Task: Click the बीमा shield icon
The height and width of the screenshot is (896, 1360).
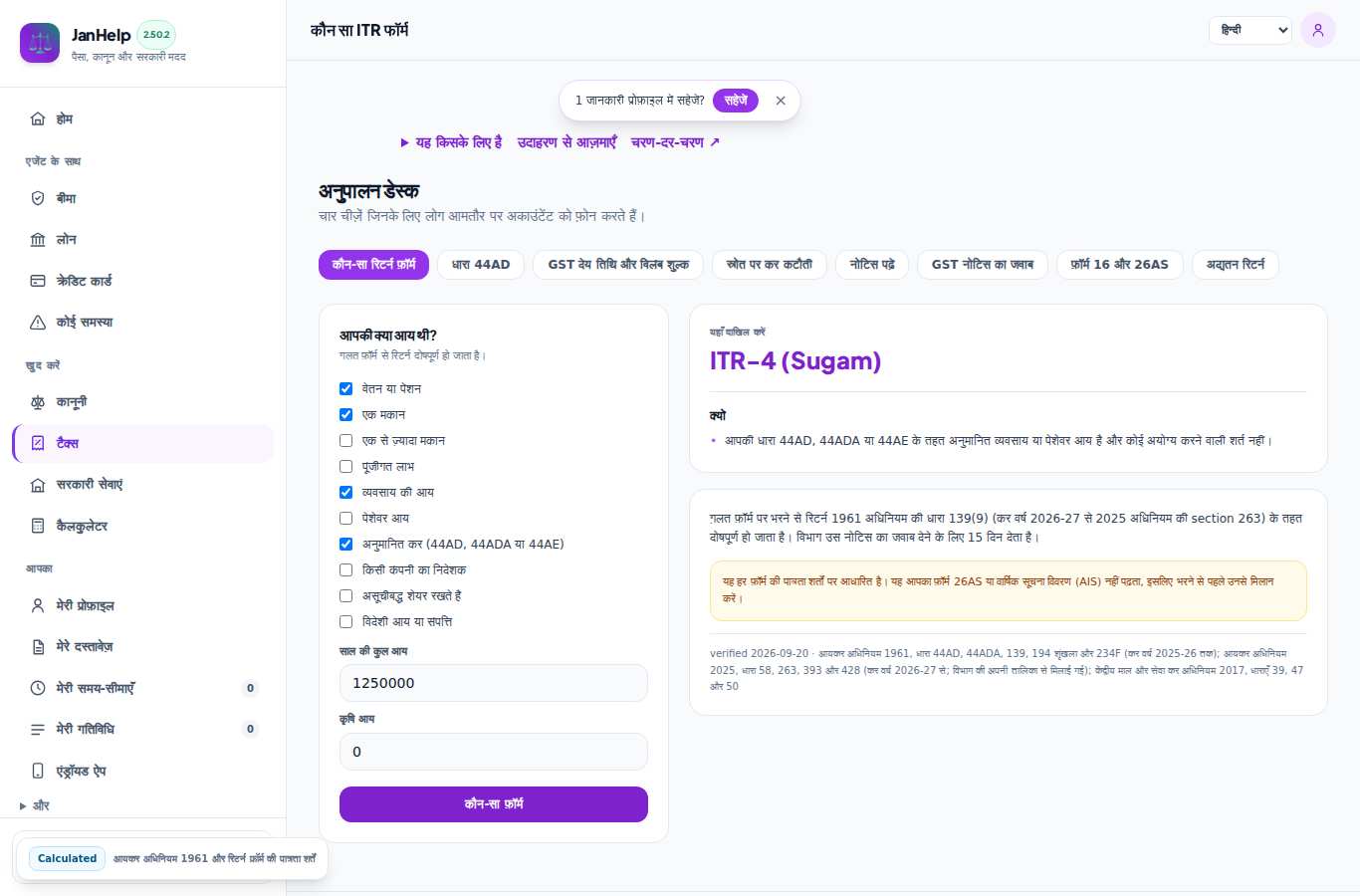Action: (38, 198)
